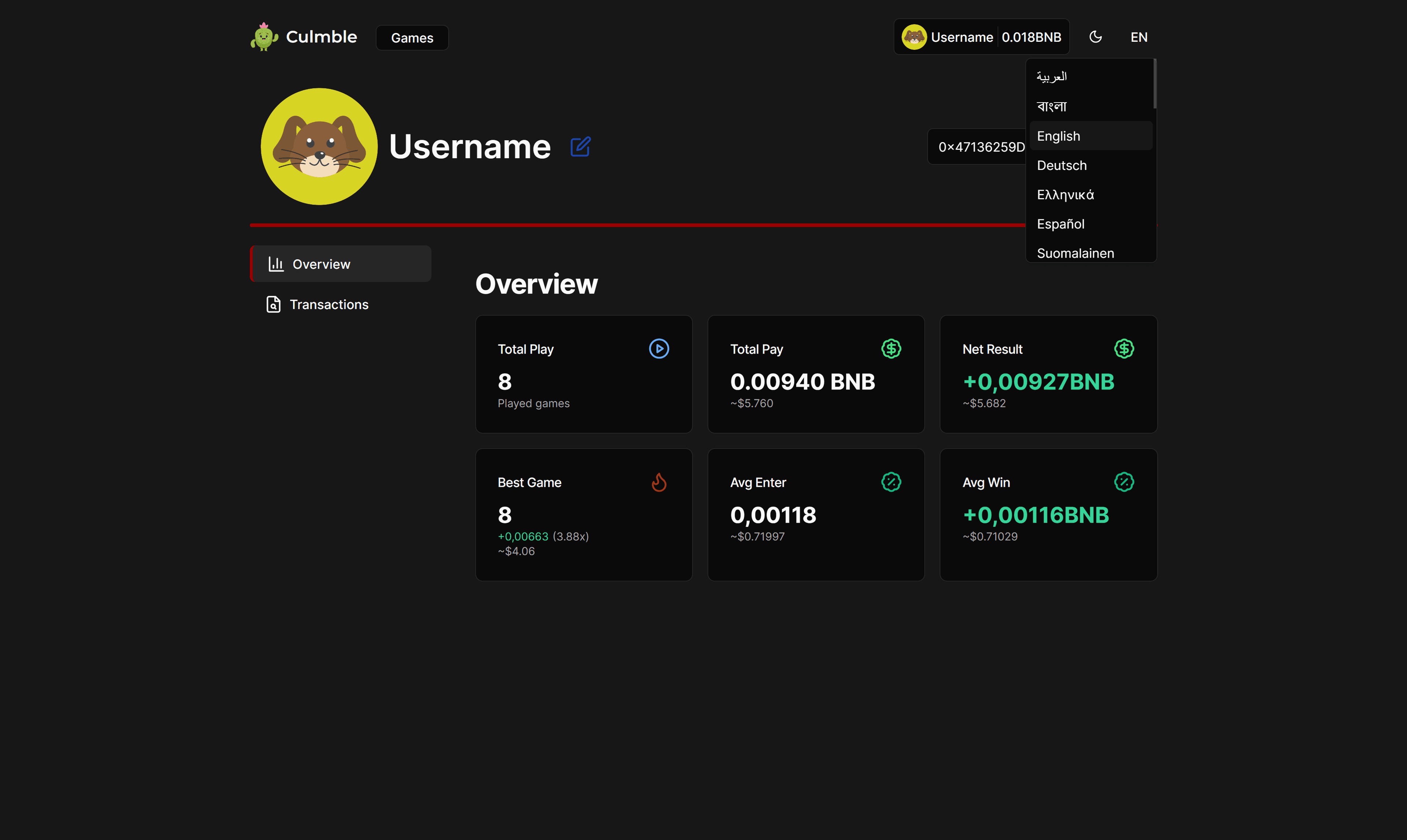Image resolution: width=1407 pixels, height=840 pixels.
Task: Click the Culmble cactus logo
Action: pos(264,37)
